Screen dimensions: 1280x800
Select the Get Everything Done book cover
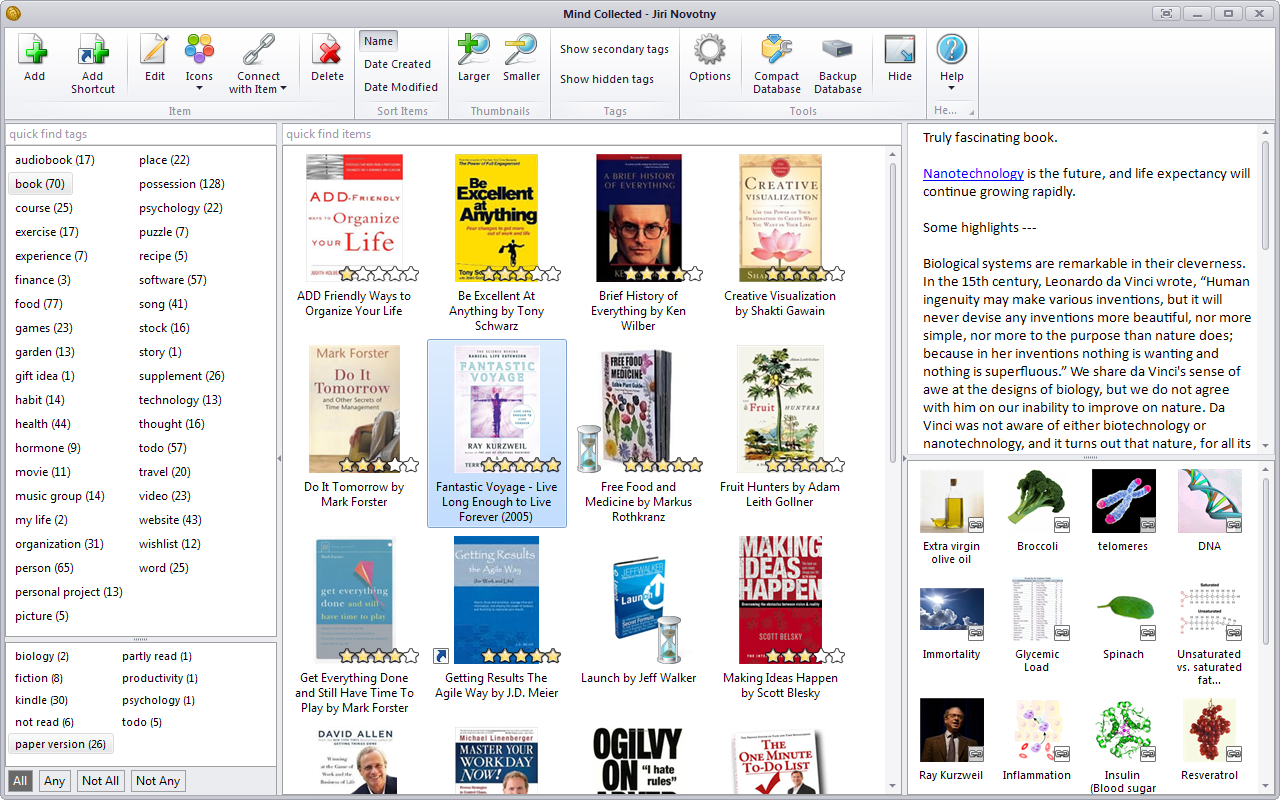point(354,600)
